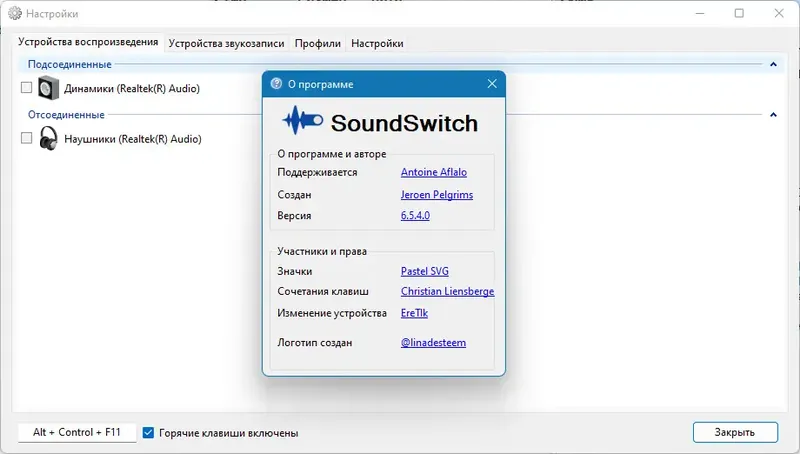
Task: Open the Antoine Aflalo link
Action: [x=434, y=172]
